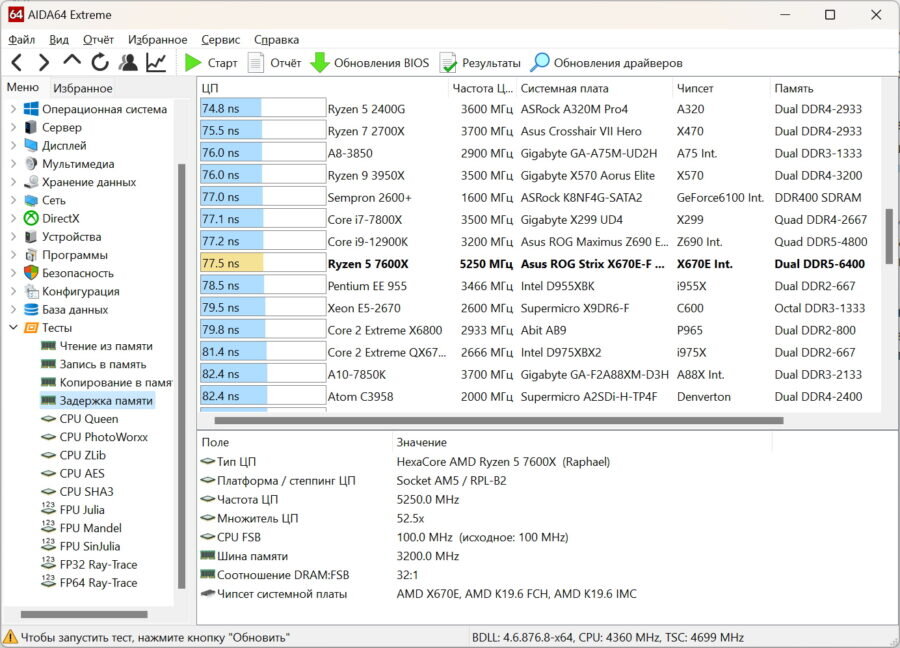
Task: Select the База данных database icon
Action: (31, 309)
